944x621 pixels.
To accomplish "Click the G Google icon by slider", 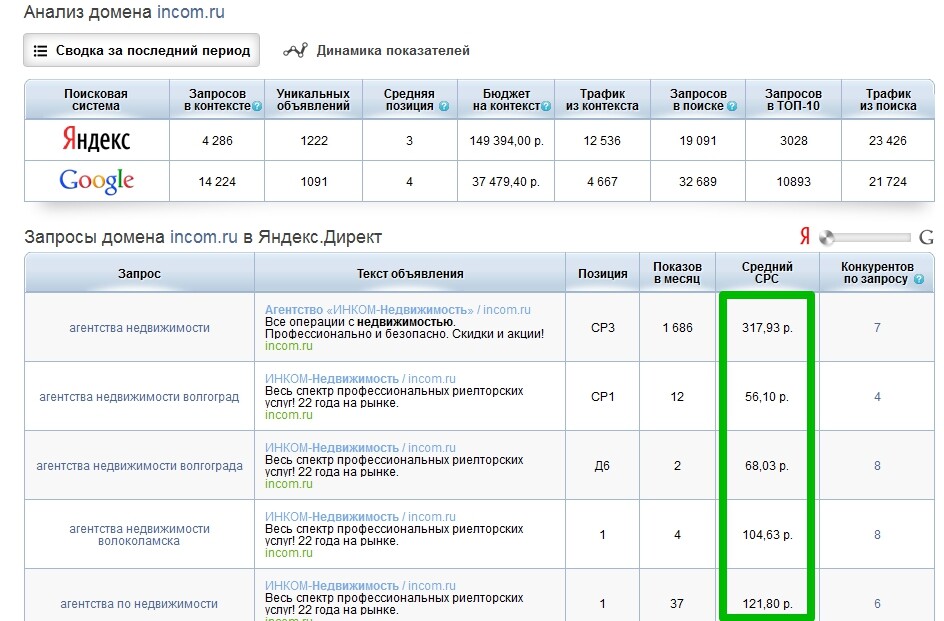I will pyautogui.click(x=926, y=237).
